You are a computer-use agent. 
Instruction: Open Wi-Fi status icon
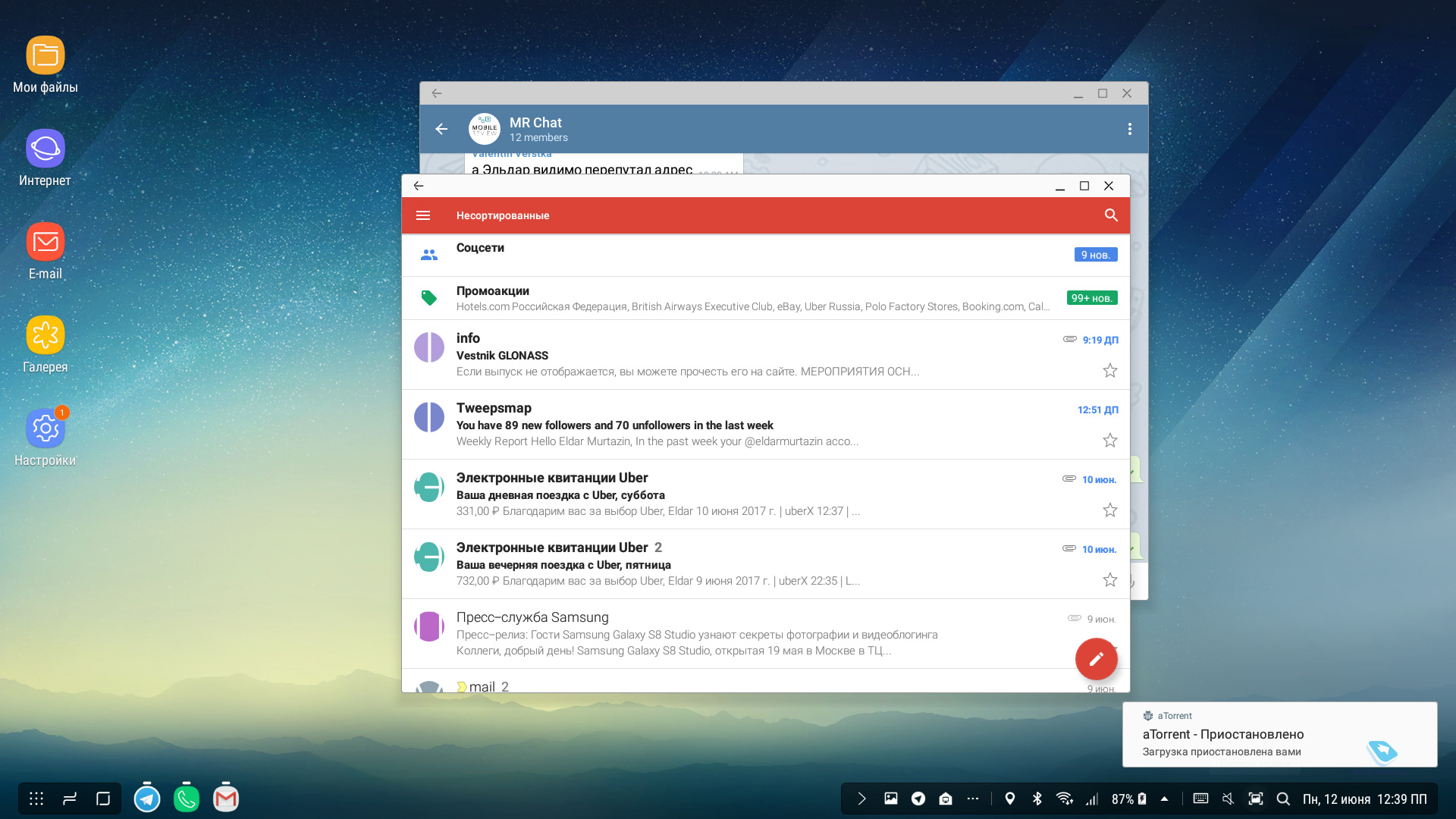pyautogui.click(x=1065, y=799)
